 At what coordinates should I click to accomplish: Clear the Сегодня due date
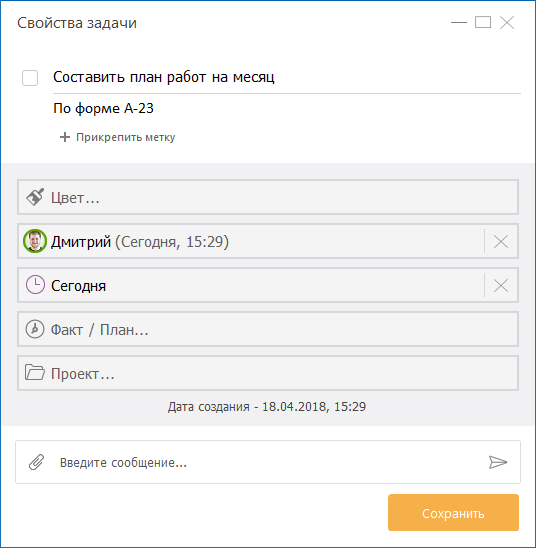point(501,286)
